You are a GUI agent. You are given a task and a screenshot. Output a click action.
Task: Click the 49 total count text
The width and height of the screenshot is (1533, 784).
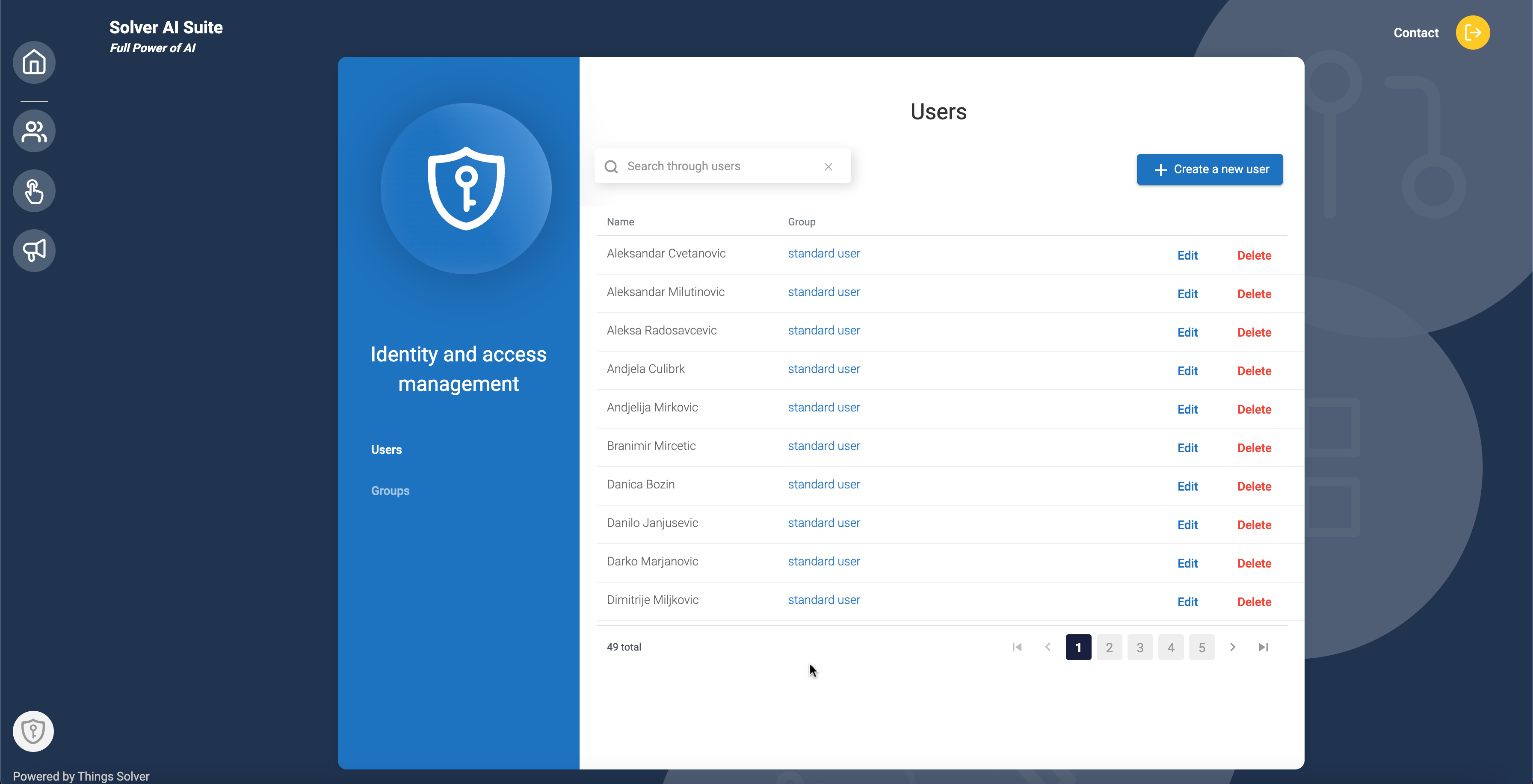624,647
